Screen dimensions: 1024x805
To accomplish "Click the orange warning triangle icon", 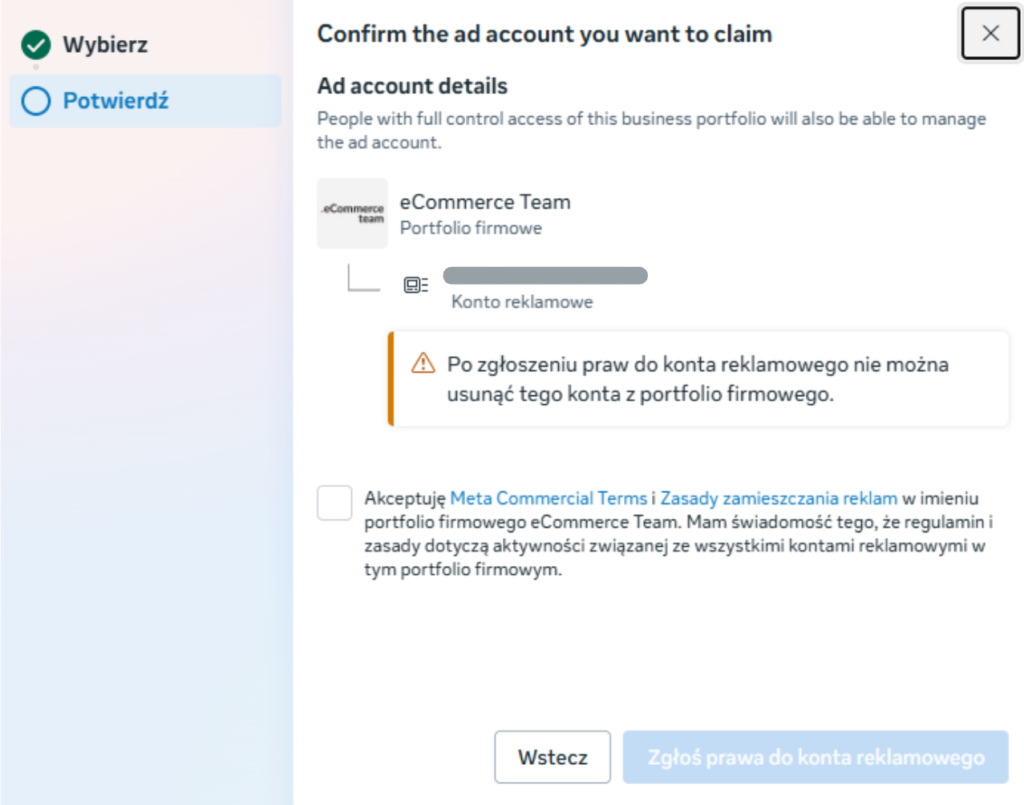I will click(x=423, y=363).
